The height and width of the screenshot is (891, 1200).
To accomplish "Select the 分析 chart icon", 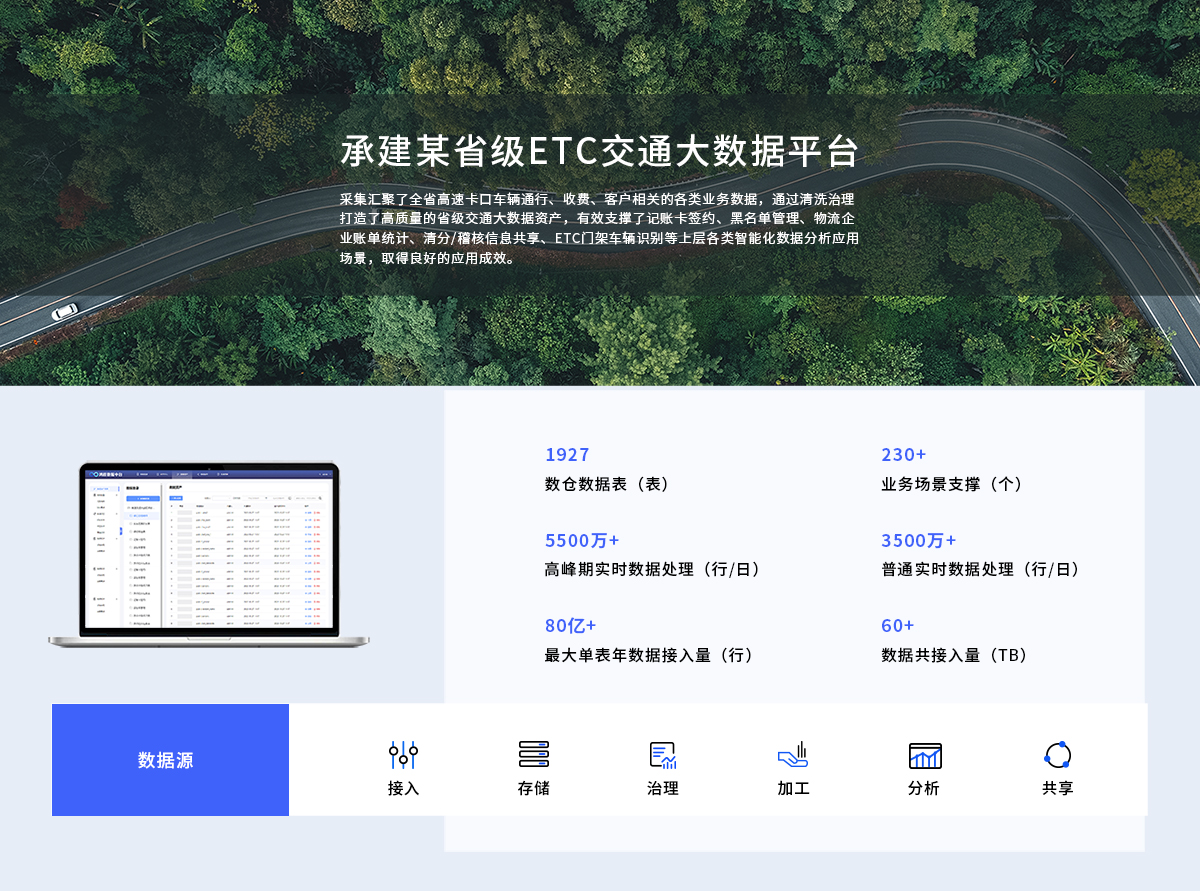I will [x=924, y=756].
